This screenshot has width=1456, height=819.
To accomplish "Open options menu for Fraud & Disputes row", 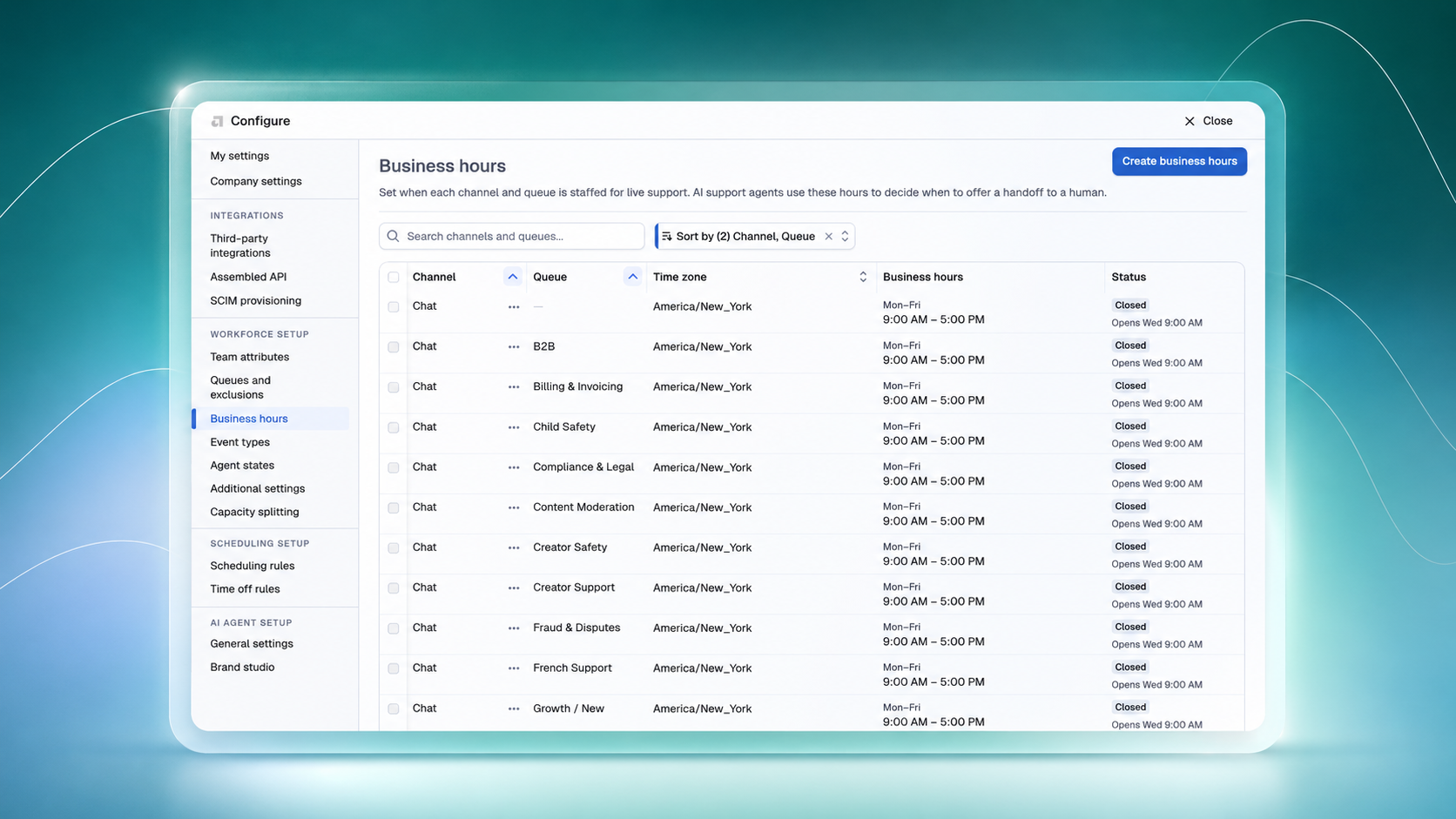I will tap(514, 628).
